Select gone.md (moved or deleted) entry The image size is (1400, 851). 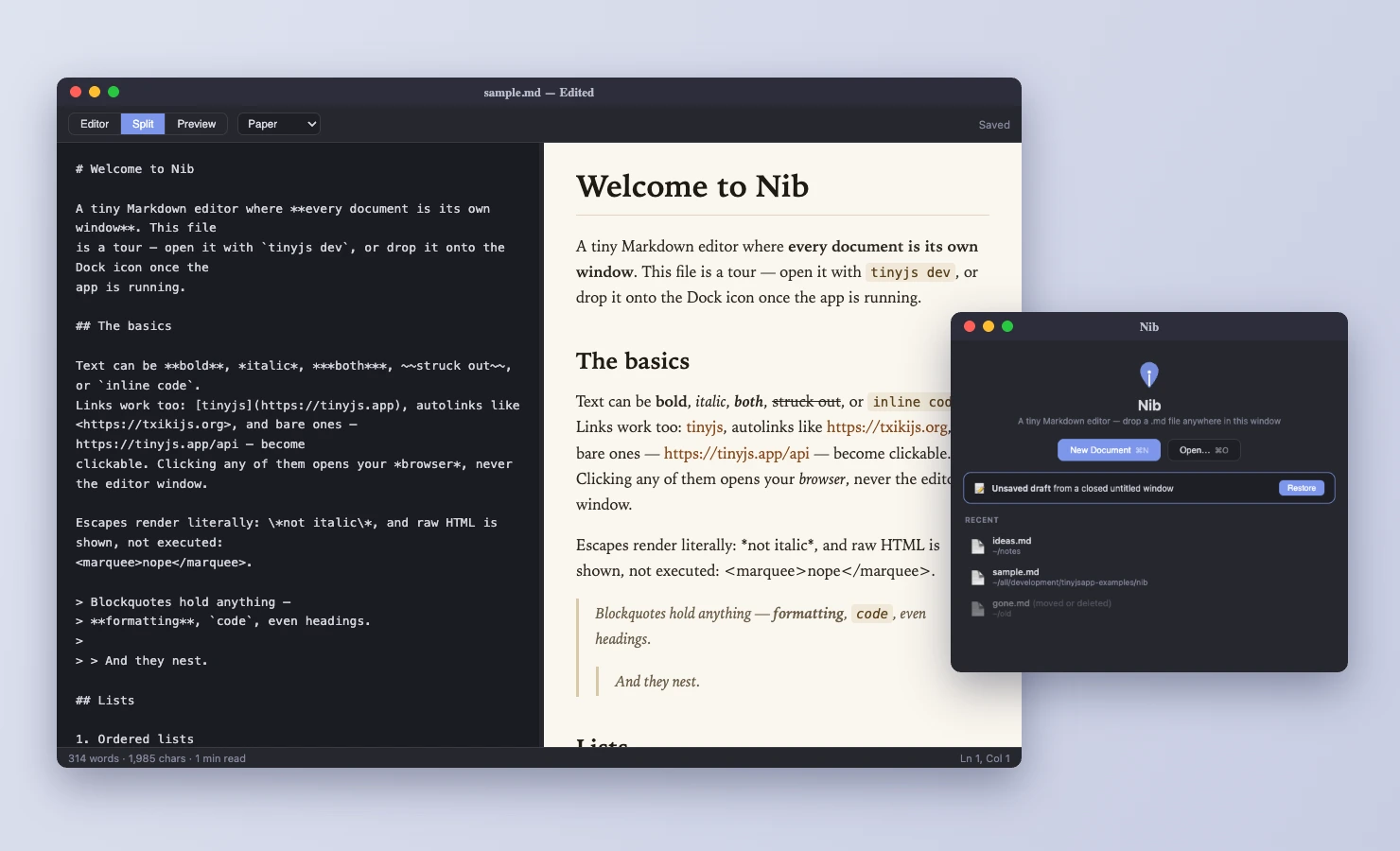click(x=1148, y=608)
